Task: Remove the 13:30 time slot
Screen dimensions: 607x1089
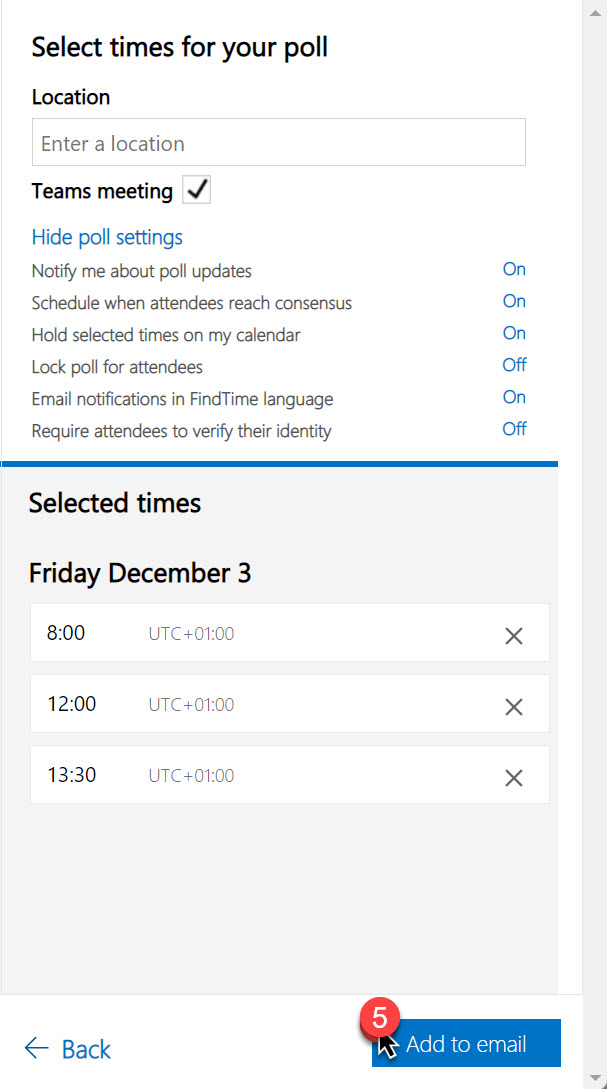Action: tap(513, 777)
